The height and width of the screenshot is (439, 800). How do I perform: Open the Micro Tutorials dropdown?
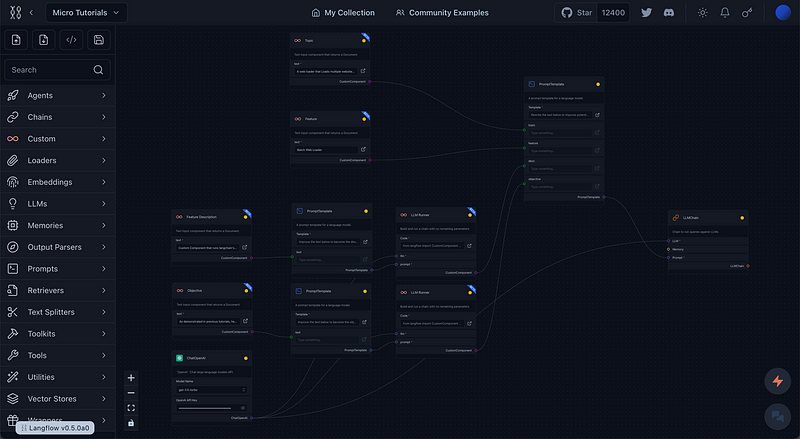tap(86, 13)
